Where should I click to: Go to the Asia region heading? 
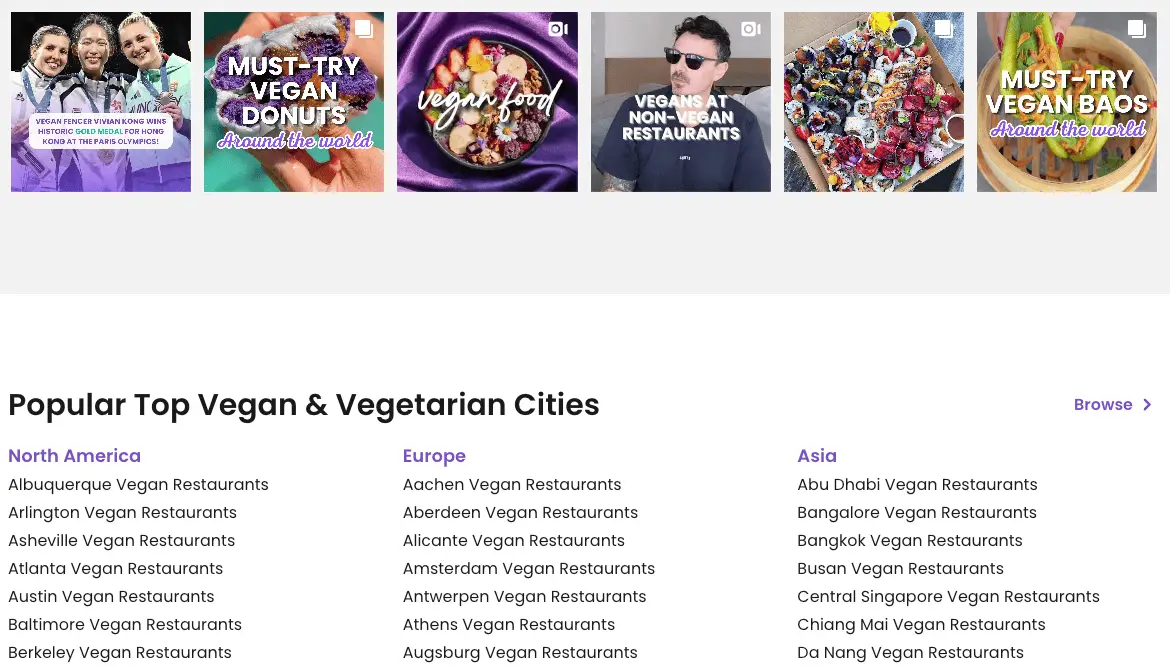[817, 456]
